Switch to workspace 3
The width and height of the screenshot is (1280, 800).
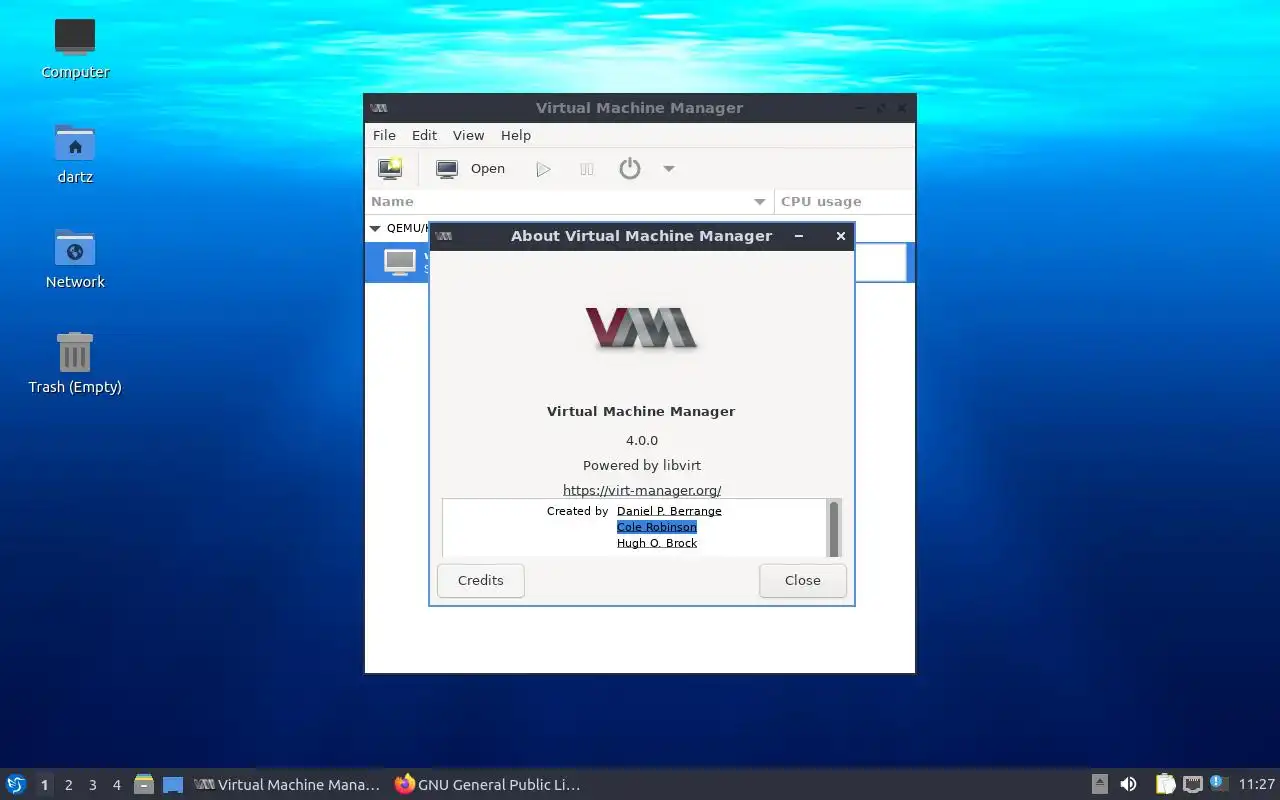tap(93, 785)
